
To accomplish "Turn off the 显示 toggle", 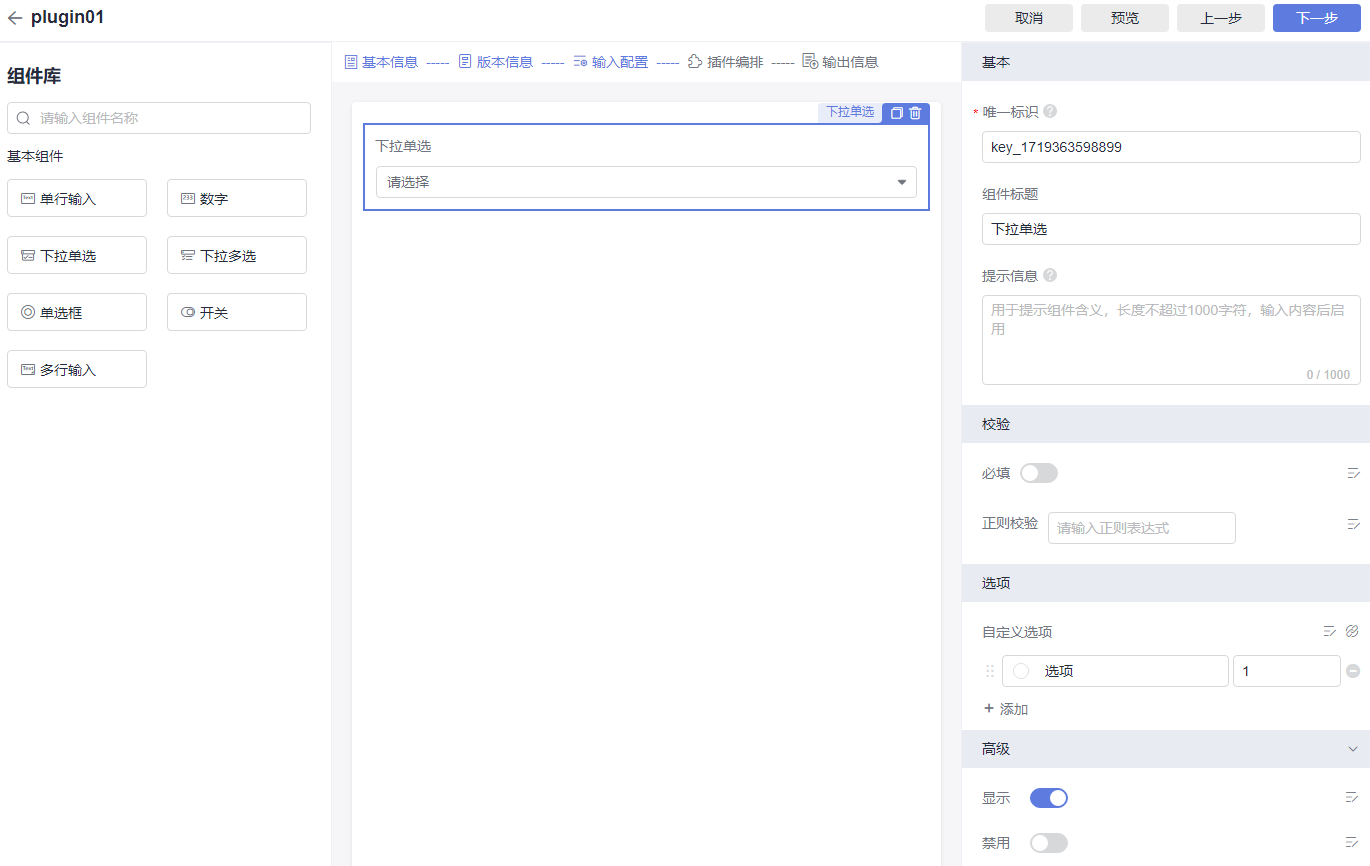I will (1048, 798).
